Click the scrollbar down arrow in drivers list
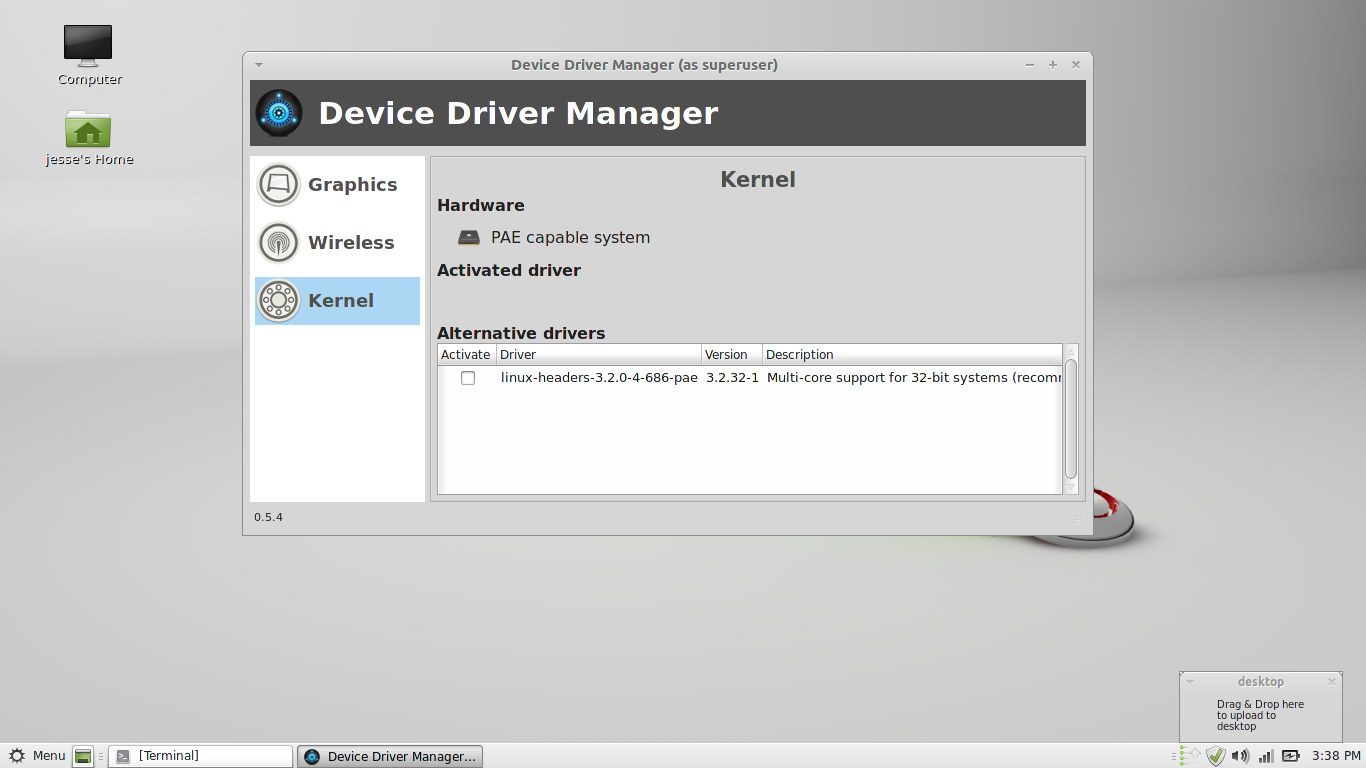Screen dimensions: 1366x768 (x=1071, y=487)
